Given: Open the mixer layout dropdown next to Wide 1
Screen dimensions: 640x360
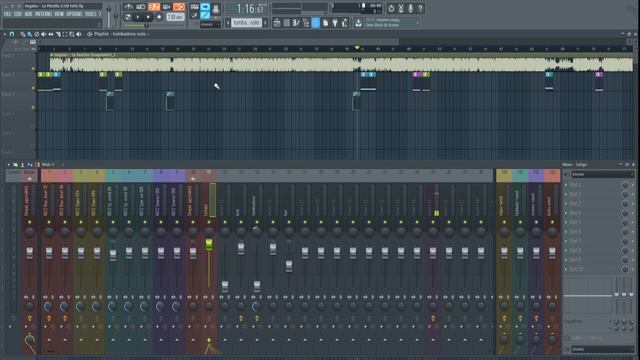Looking at the screenshot, I should click(62, 164).
